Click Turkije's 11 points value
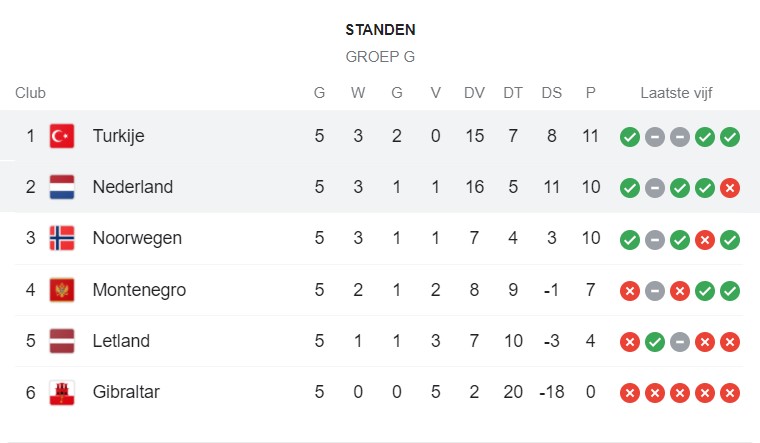Viewport: 760px width, 443px height. point(590,136)
